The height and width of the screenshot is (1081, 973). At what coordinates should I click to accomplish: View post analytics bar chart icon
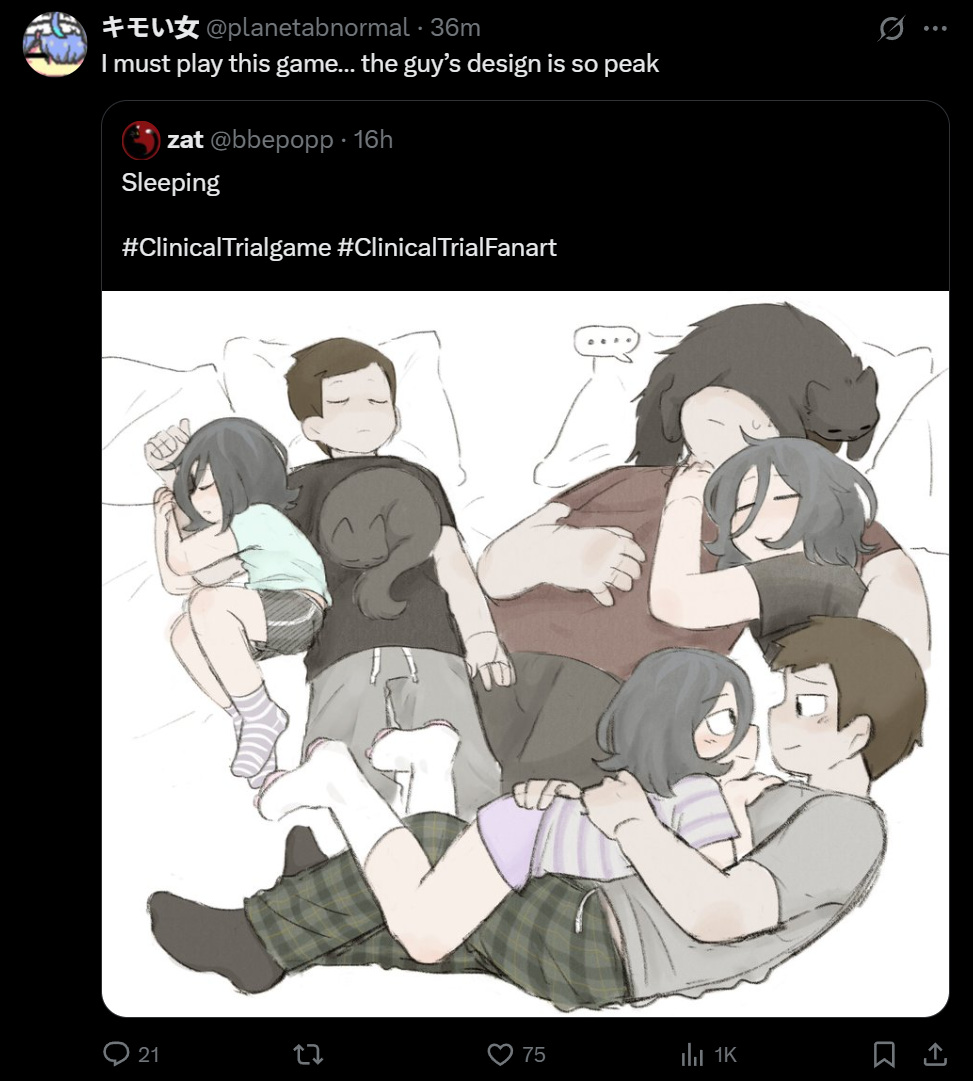(x=692, y=1054)
